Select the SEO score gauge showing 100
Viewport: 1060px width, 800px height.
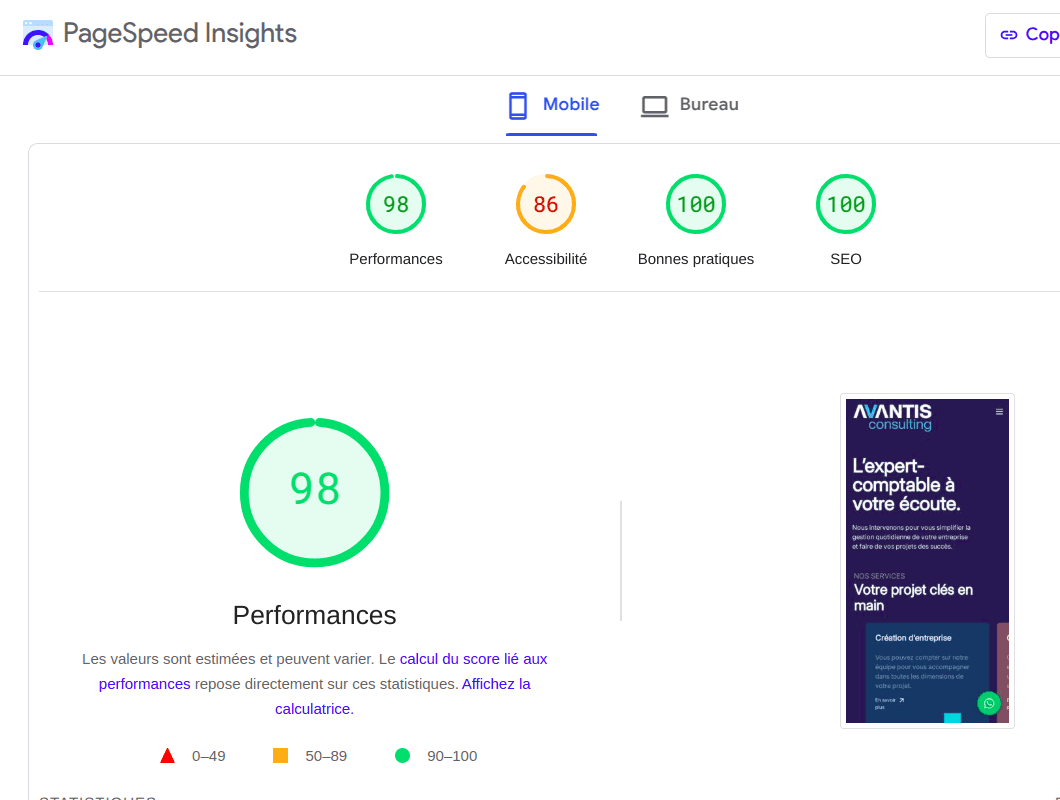click(845, 205)
